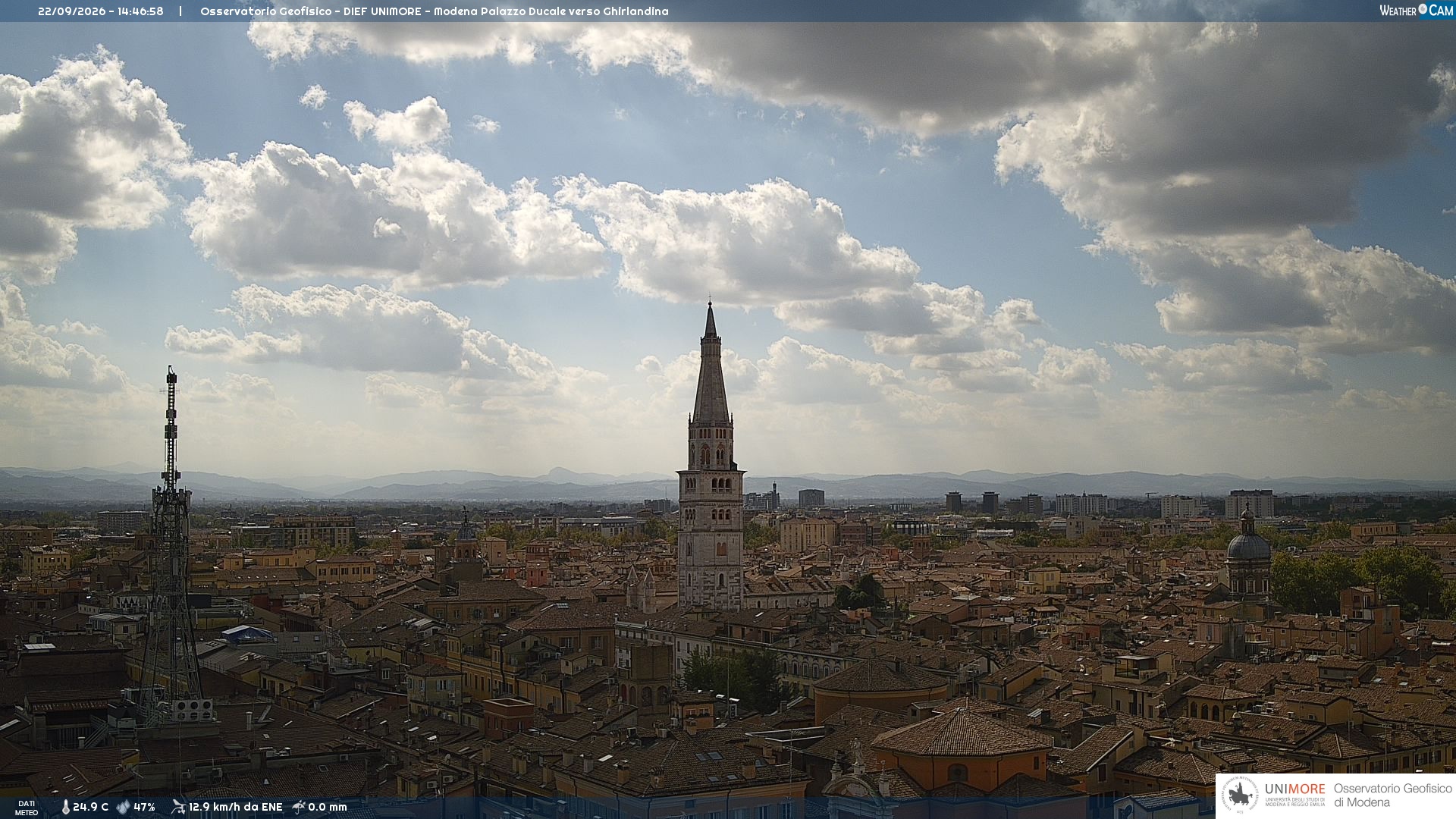Viewport: 1456px width, 819px height.
Task: Click the water droplets humidity icon
Action: (123, 807)
